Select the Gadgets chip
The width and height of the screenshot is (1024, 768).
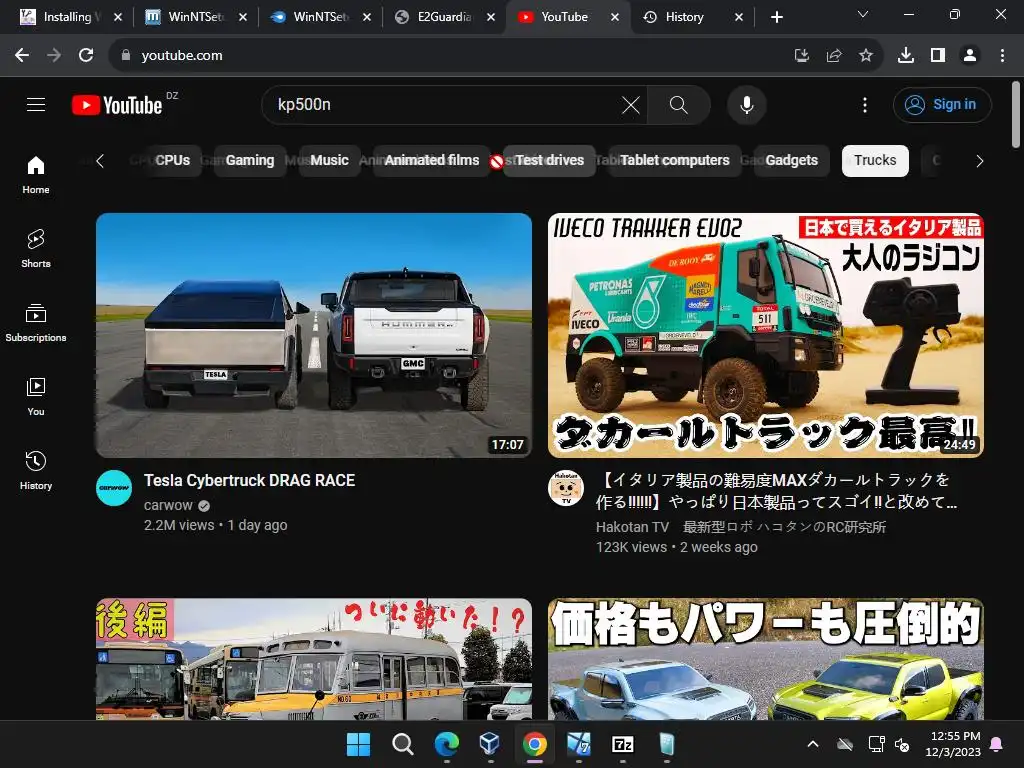[792, 161]
